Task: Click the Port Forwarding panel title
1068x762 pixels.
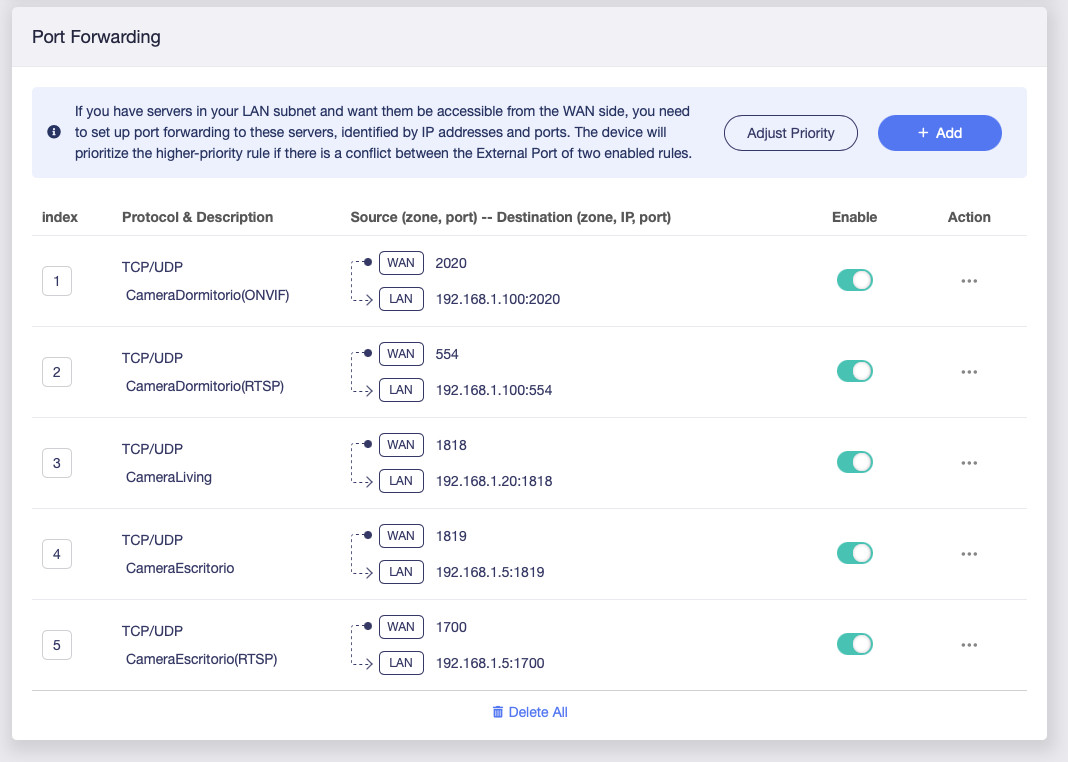Action: tap(96, 37)
